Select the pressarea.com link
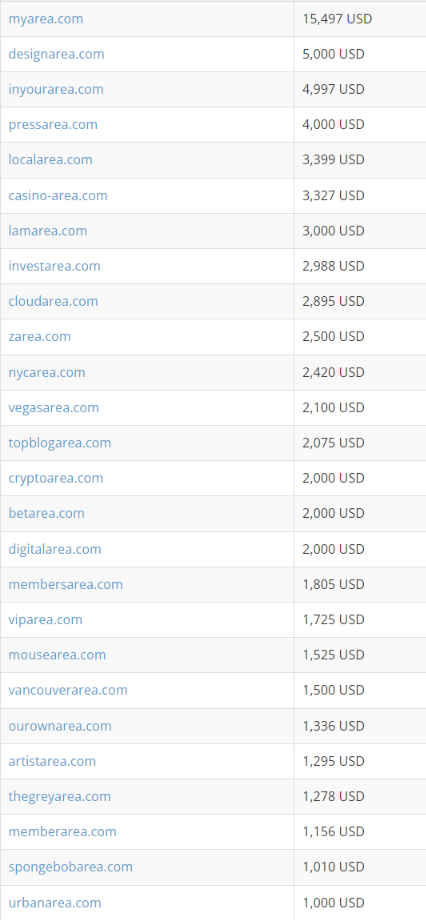Screen dimensions: 426x920 coord(53,124)
